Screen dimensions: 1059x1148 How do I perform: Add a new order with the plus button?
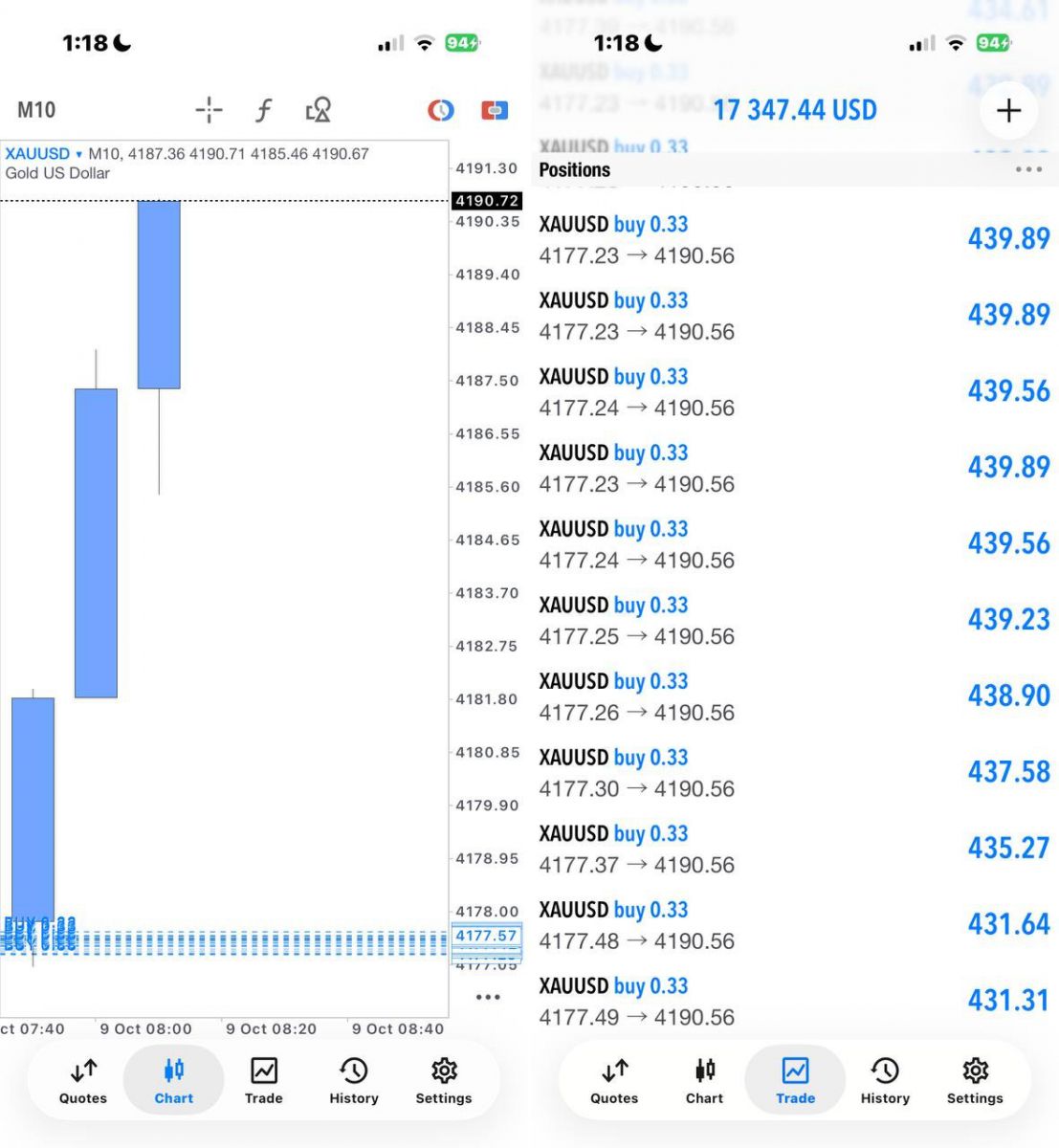pyautogui.click(x=1009, y=111)
